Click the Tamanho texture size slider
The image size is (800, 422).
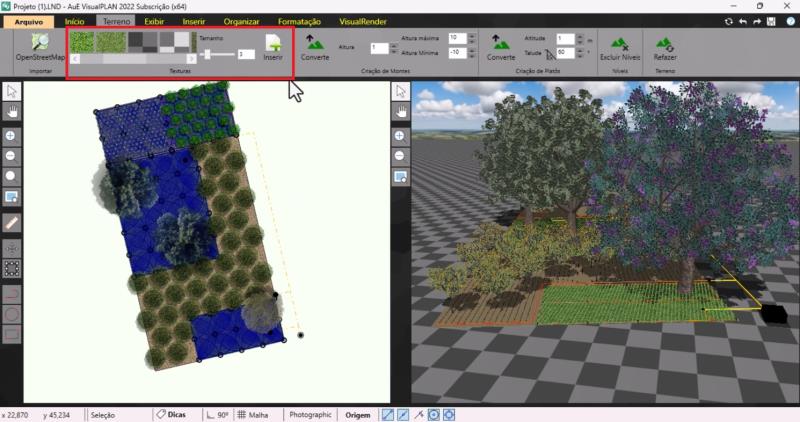pos(217,54)
